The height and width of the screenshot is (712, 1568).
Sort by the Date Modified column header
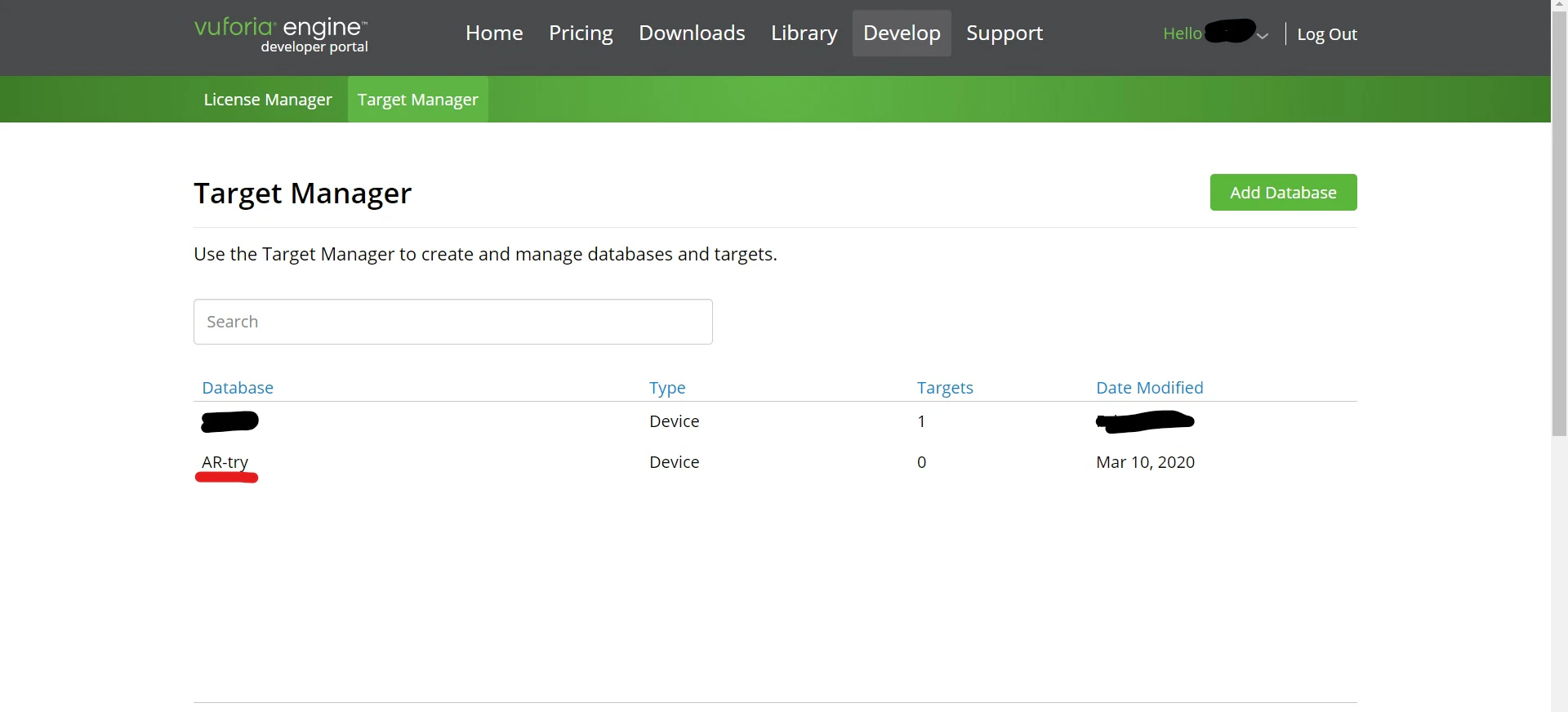coord(1150,388)
